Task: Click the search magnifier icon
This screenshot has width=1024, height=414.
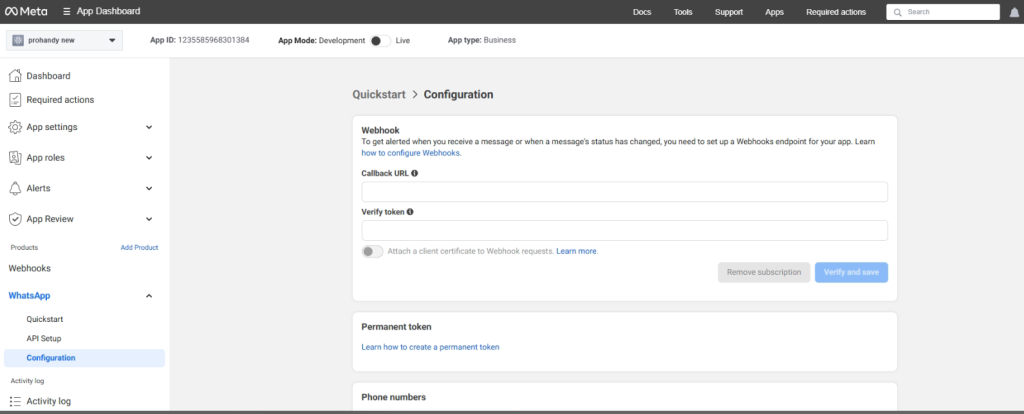Action: pos(898,12)
